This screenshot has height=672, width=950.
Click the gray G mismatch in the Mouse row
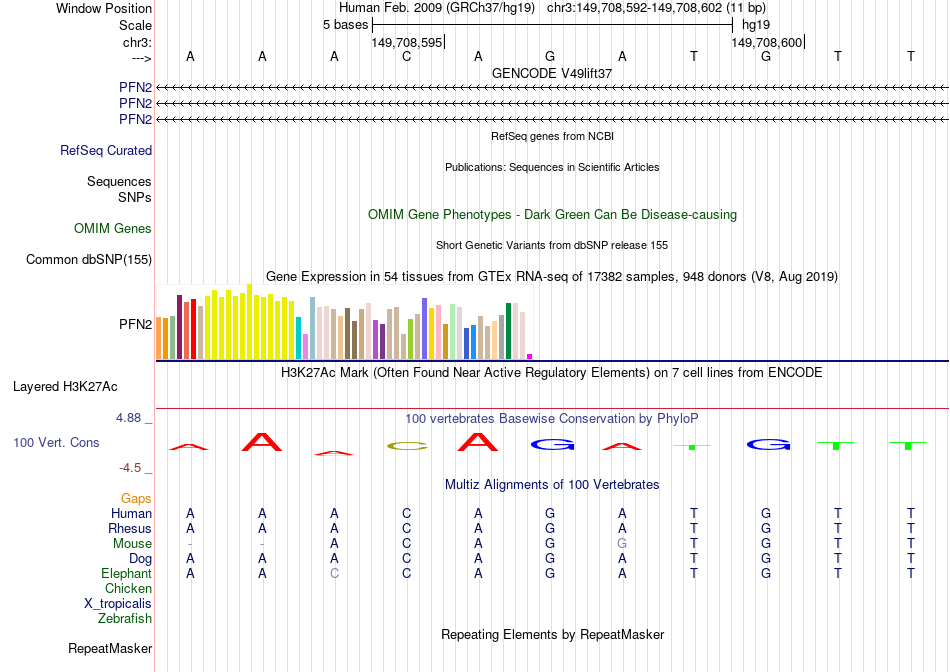tap(622, 544)
